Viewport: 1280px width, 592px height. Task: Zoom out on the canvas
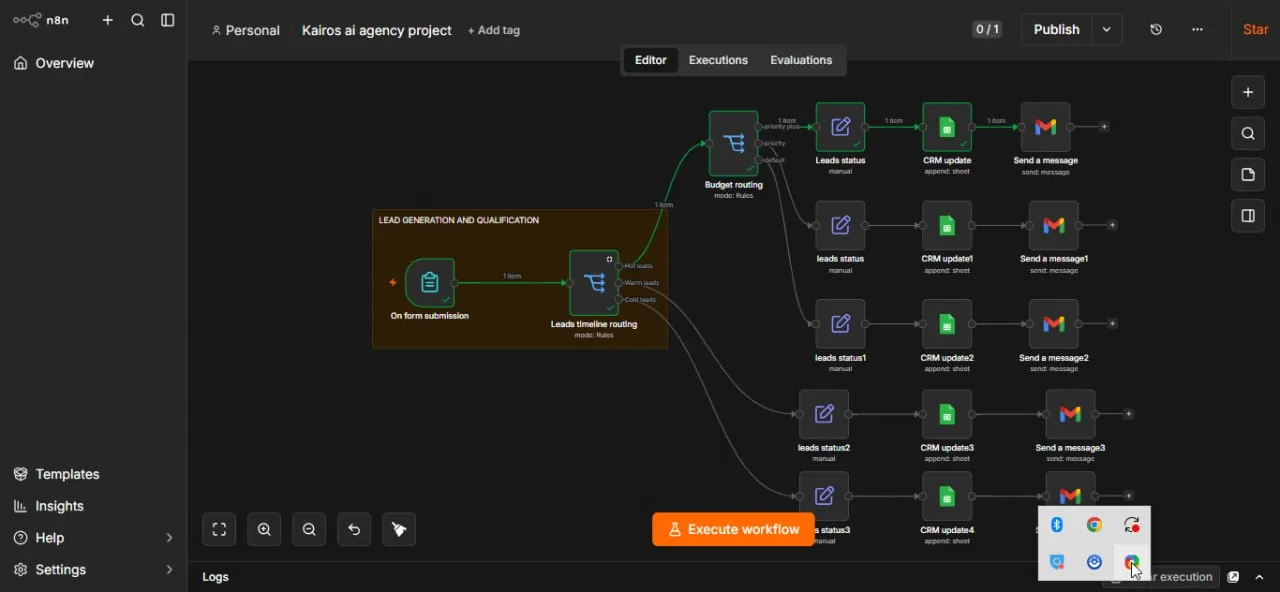pyautogui.click(x=309, y=529)
